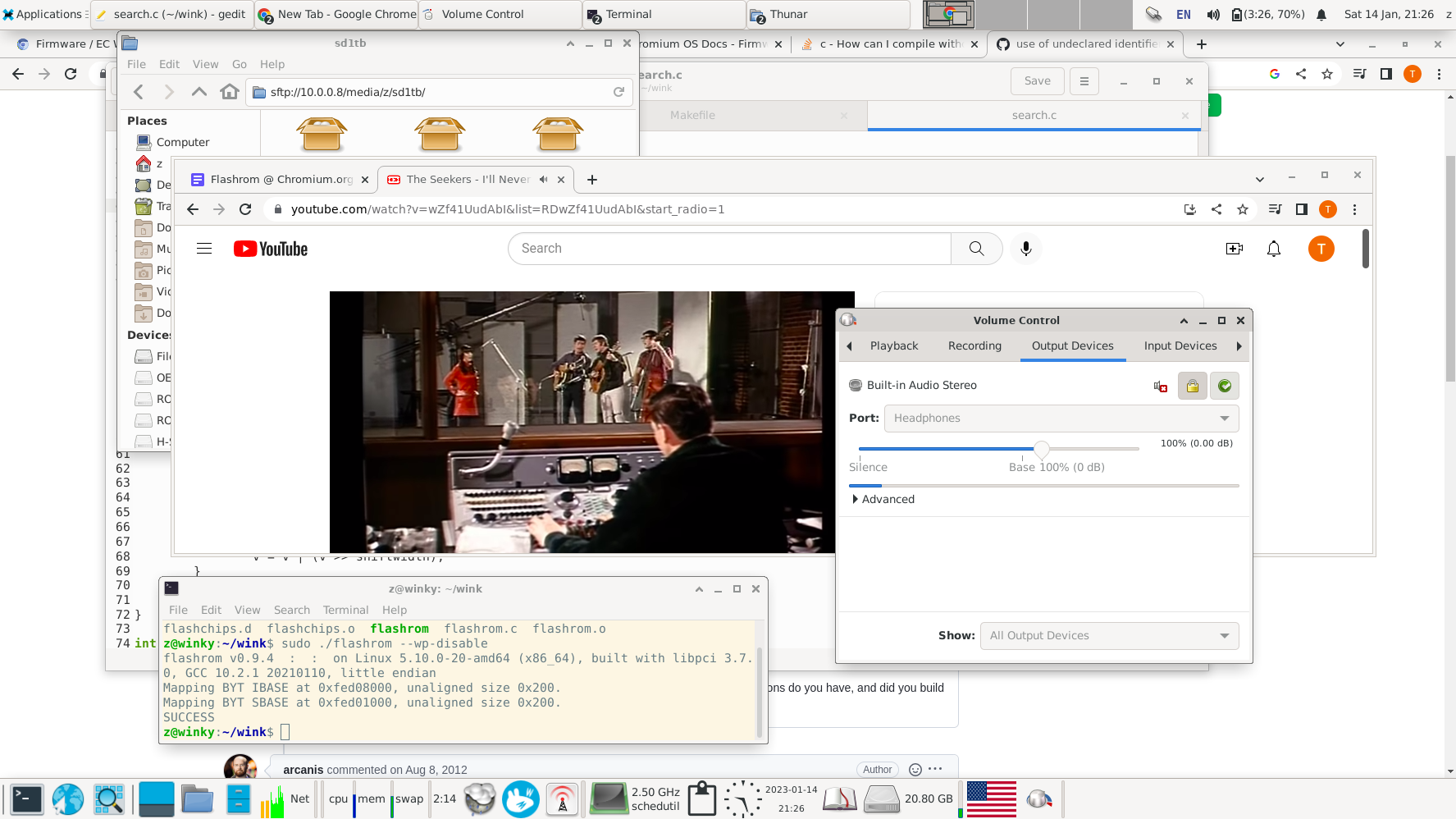Launch web browser globe from bottom panel
The height and width of the screenshot is (819, 1456).
68,799
